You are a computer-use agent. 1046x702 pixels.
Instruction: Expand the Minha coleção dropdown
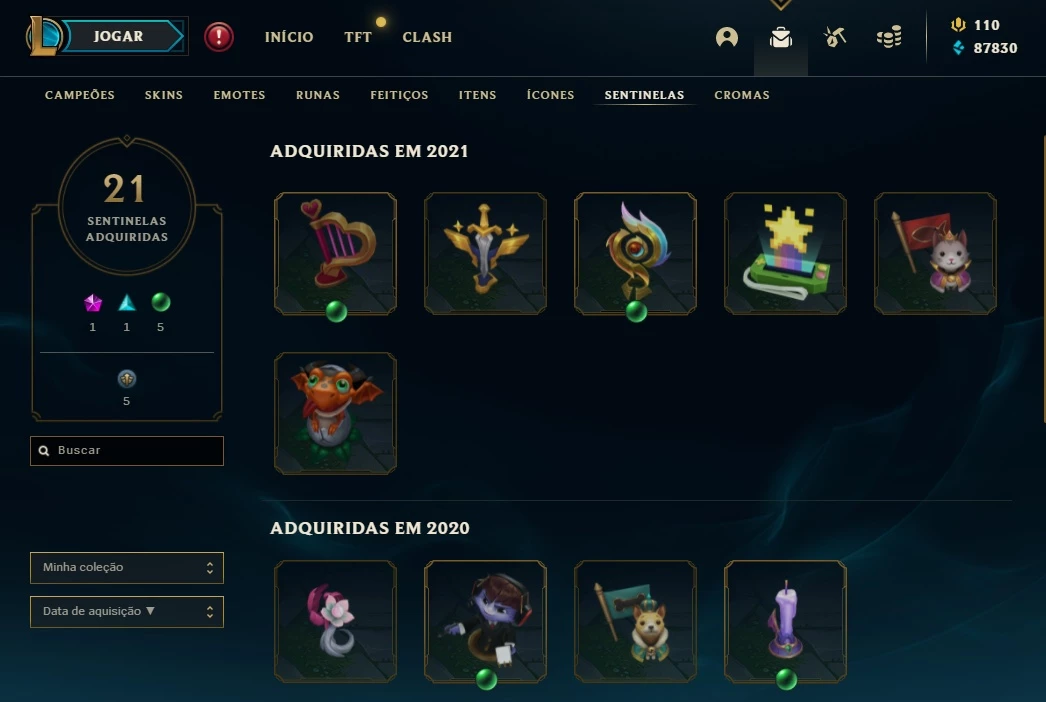[x=127, y=567]
